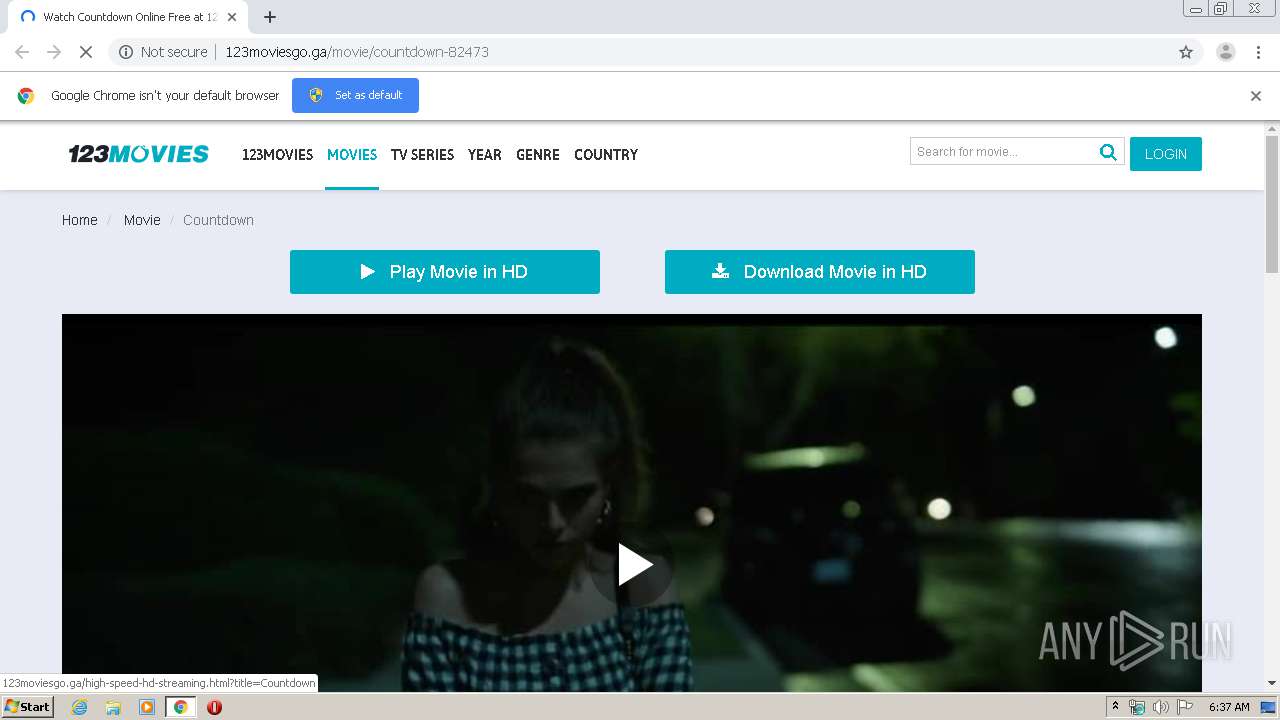This screenshot has height=720, width=1280.
Task: Bookmark this page with the star icon
Action: point(1186,52)
